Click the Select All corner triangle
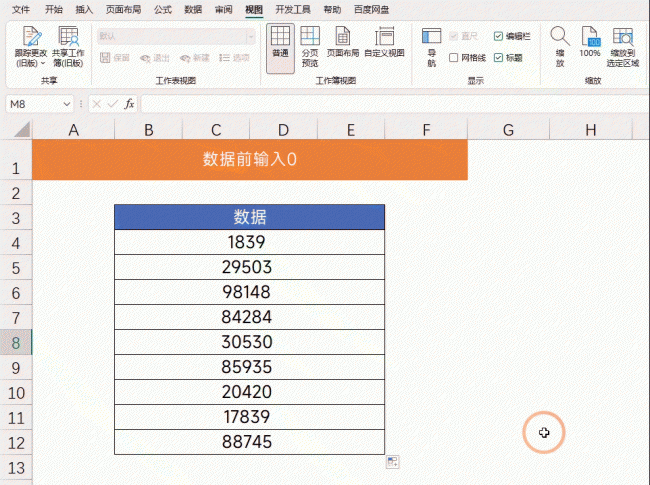 [x=23, y=129]
